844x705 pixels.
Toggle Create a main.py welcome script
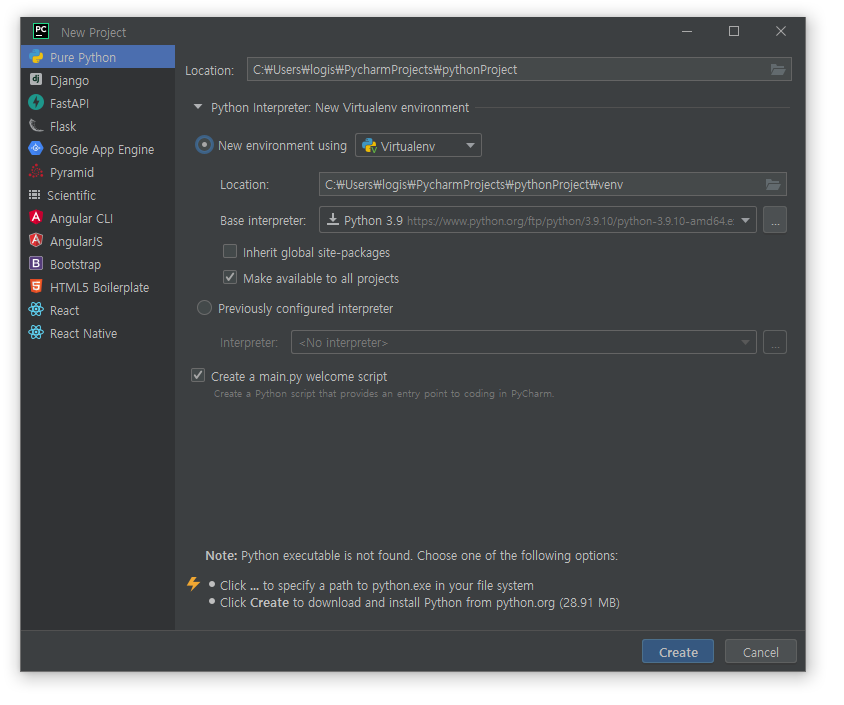click(x=198, y=376)
